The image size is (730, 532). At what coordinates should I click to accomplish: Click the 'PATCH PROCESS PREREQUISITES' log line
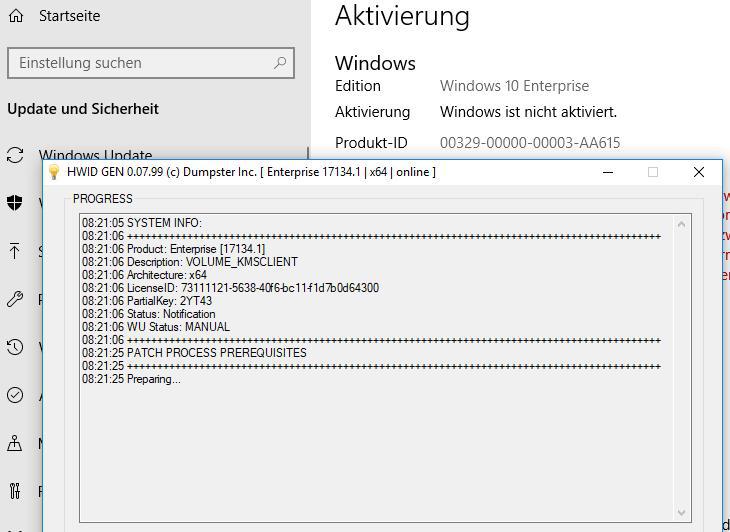pos(194,353)
